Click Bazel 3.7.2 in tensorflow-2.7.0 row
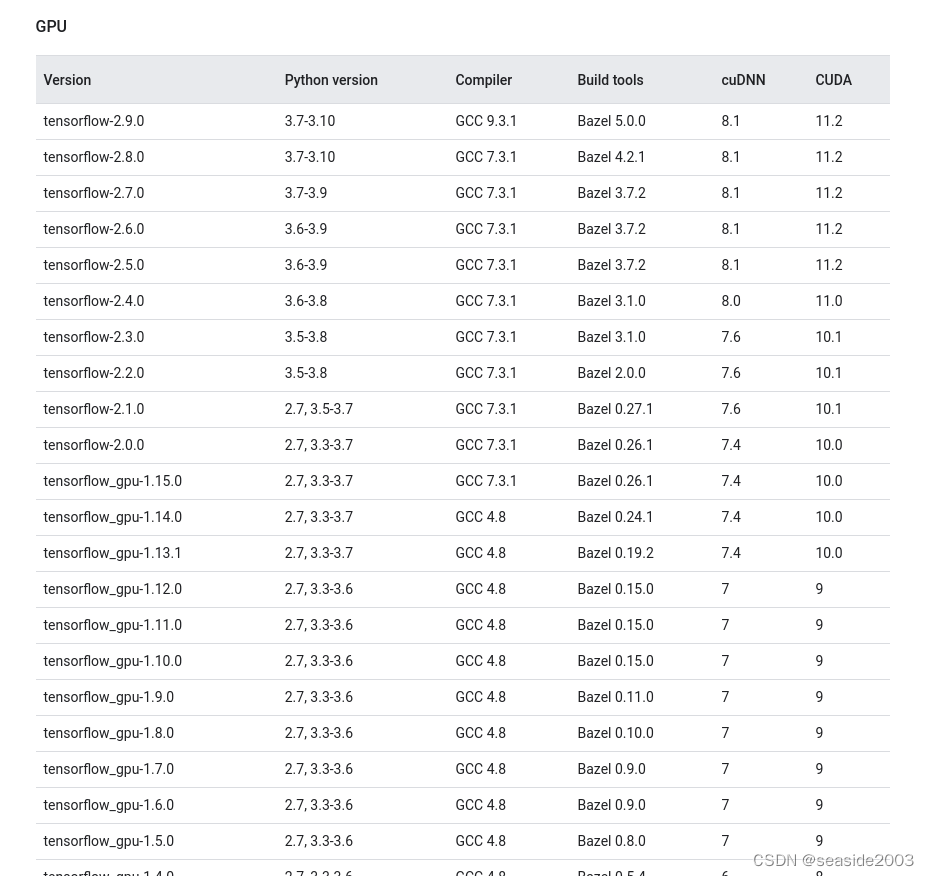This screenshot has height=876, width=929. tap(611, 193)
